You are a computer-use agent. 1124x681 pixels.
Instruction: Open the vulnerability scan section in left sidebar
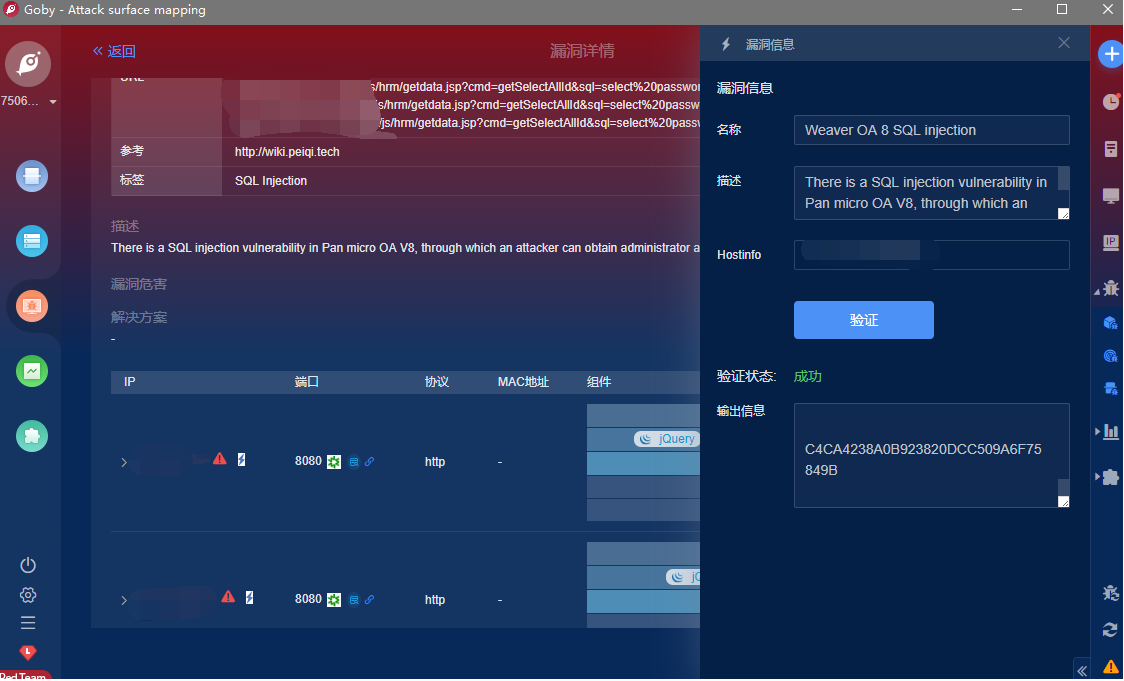coord(32,305)
